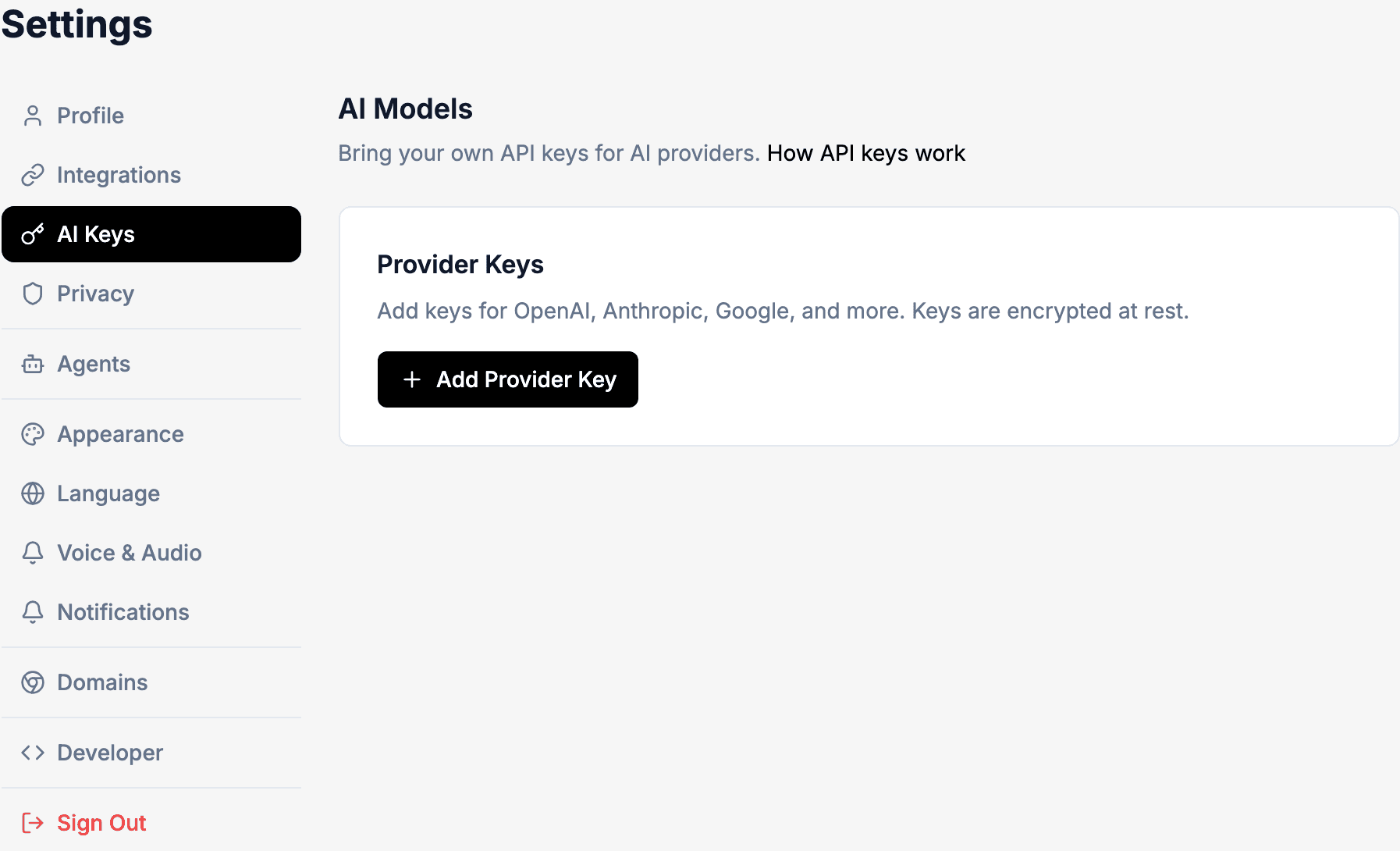Open the Agents settings section
Viewport: 1400px width, 851px height.
93,364
